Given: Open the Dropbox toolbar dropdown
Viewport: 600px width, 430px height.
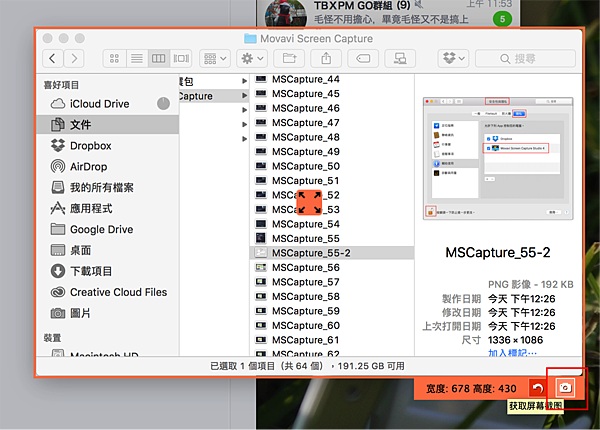Looking at the screenshot, I should coord(454,59).
